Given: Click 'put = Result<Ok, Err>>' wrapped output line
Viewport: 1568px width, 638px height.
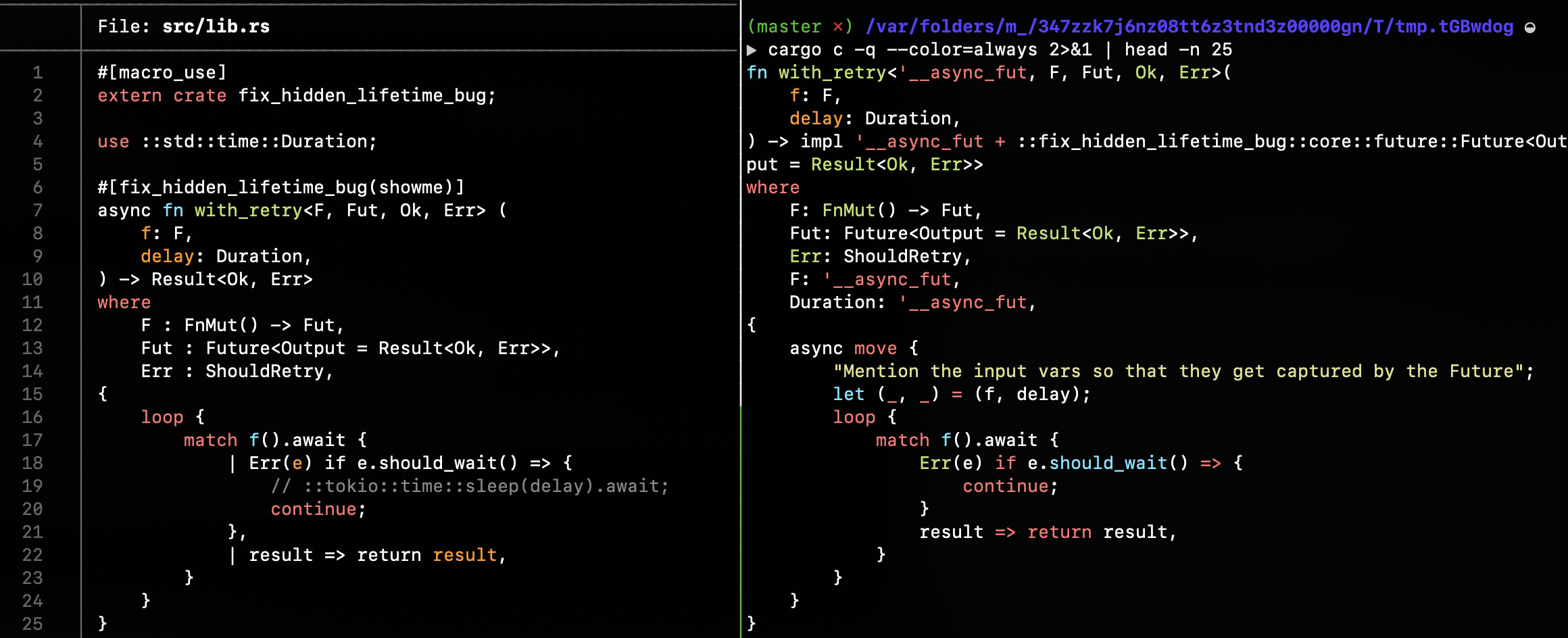Looking at the screenshot, I should [865, 164].
